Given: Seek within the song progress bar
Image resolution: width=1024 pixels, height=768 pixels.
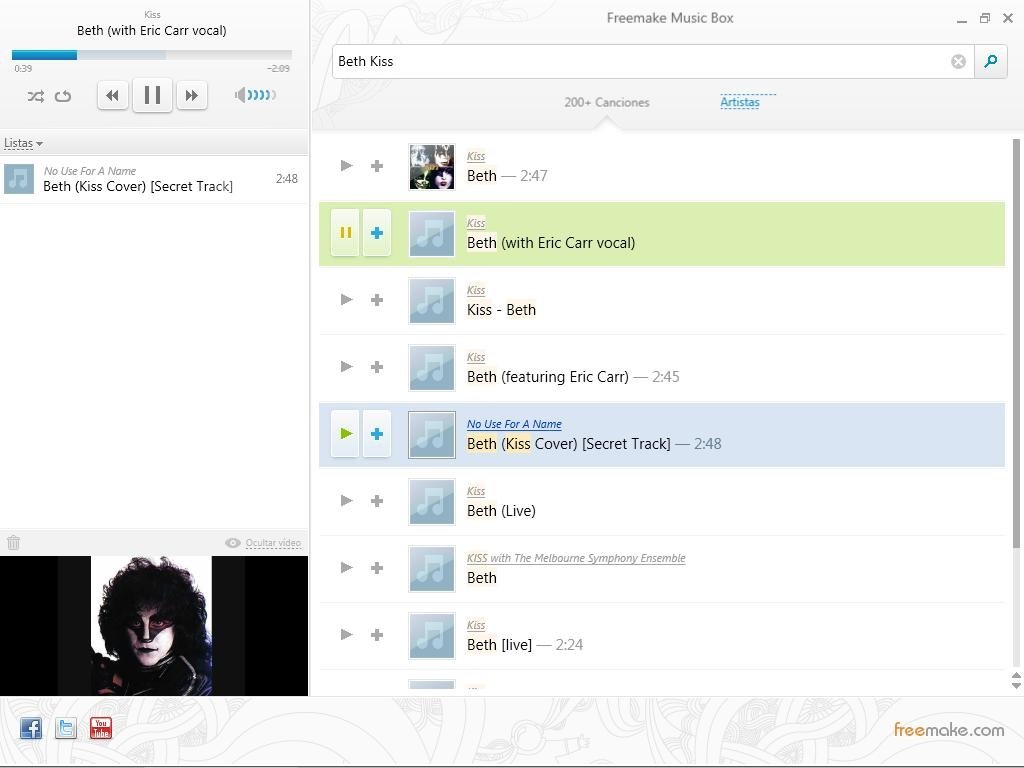Looking at the screenshot, I should (x=152, y=55).
